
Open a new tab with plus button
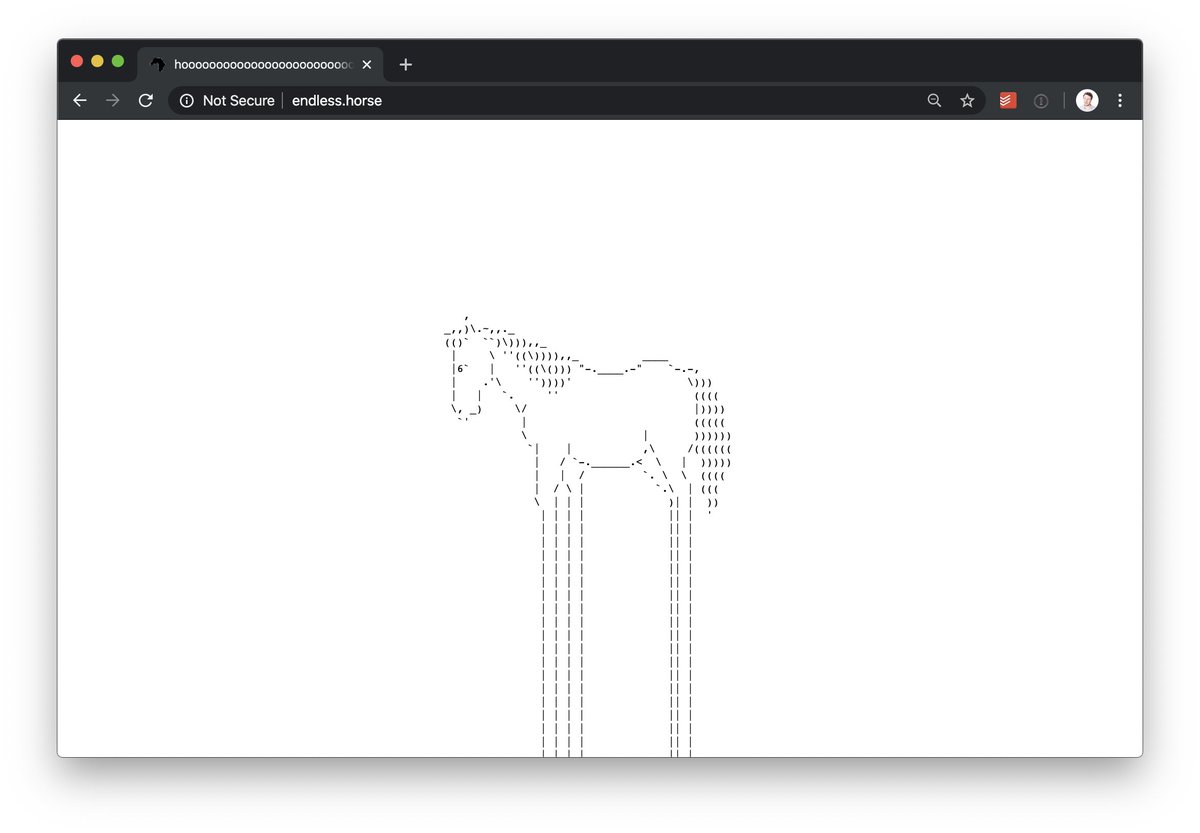pyautogui.click(x=405, y=65)
